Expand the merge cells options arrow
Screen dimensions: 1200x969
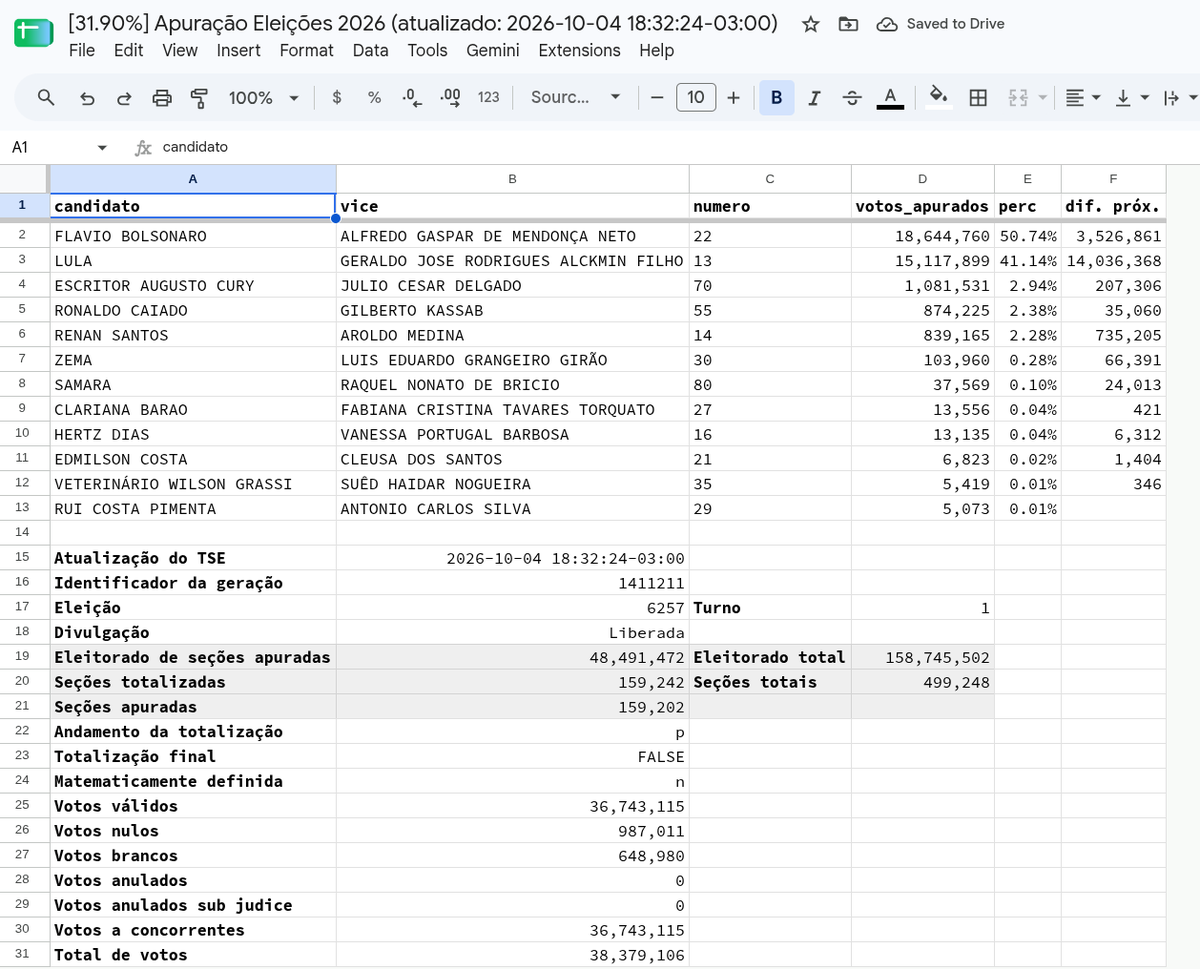1042,97
